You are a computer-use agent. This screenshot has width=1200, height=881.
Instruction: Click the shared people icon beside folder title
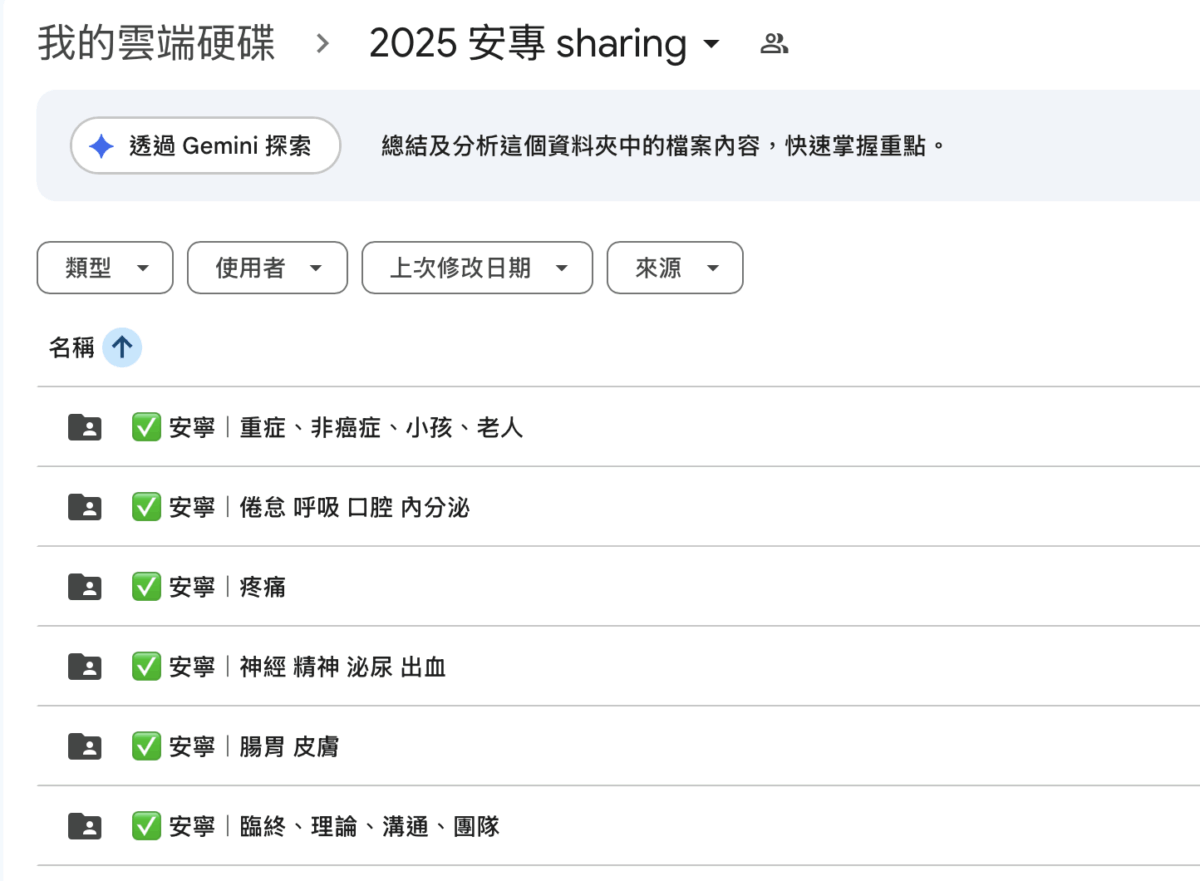pos(774,44)
